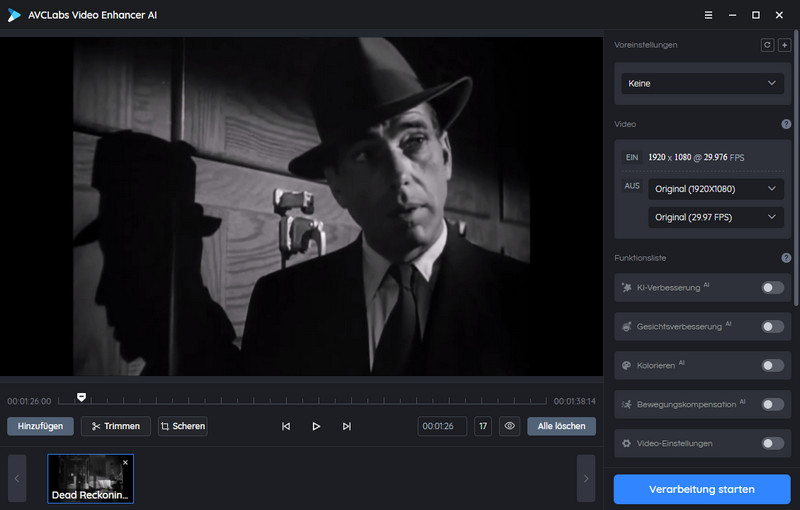Viewport: 800px width, 510px height.
Task: Click the KI-Verbesserung label
Action: pyautogui.click(x=668, y=288)
